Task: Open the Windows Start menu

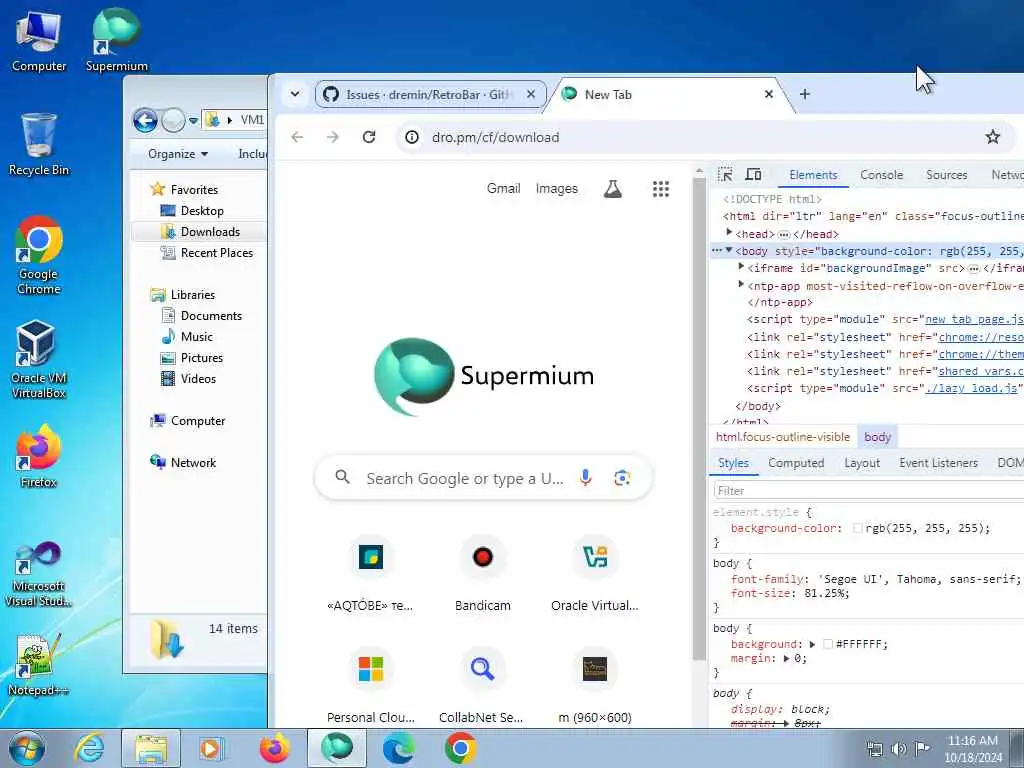Action: pos(27,748)
